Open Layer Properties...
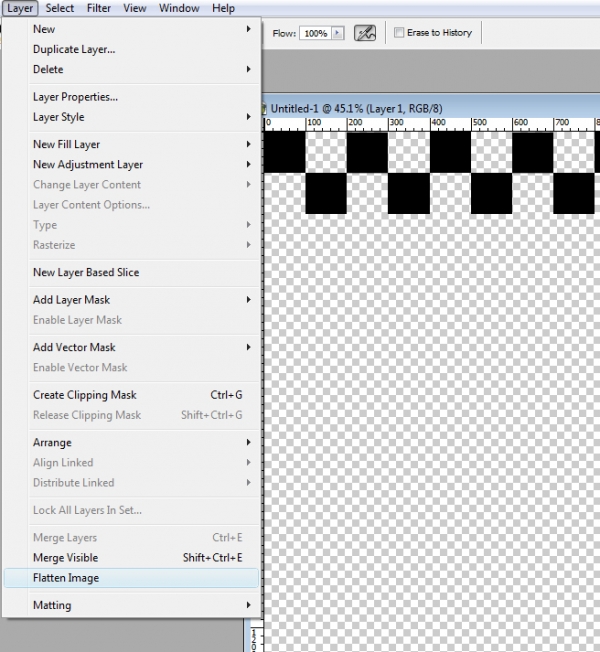 pyautogui.click(x=131, y=97)
